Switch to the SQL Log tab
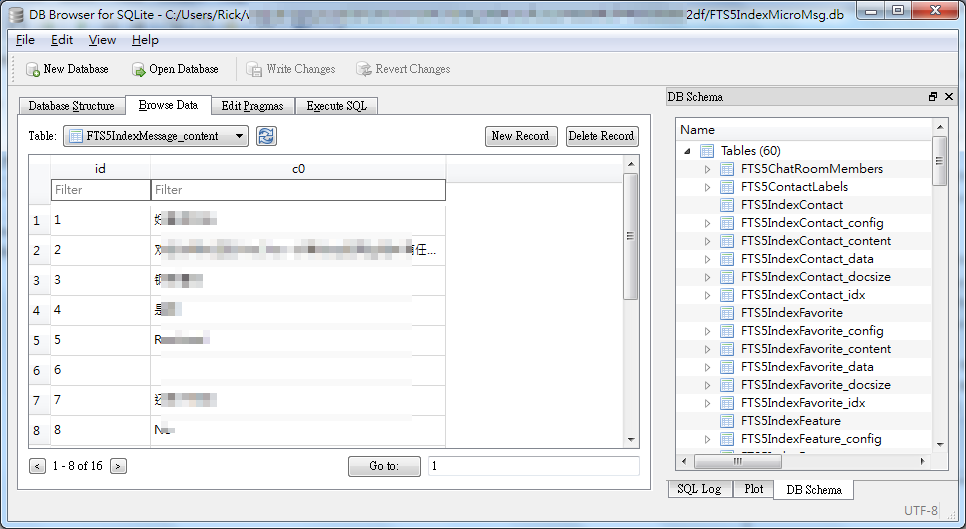The width and height of the screenshot is (966, 529). click(699, 489)
